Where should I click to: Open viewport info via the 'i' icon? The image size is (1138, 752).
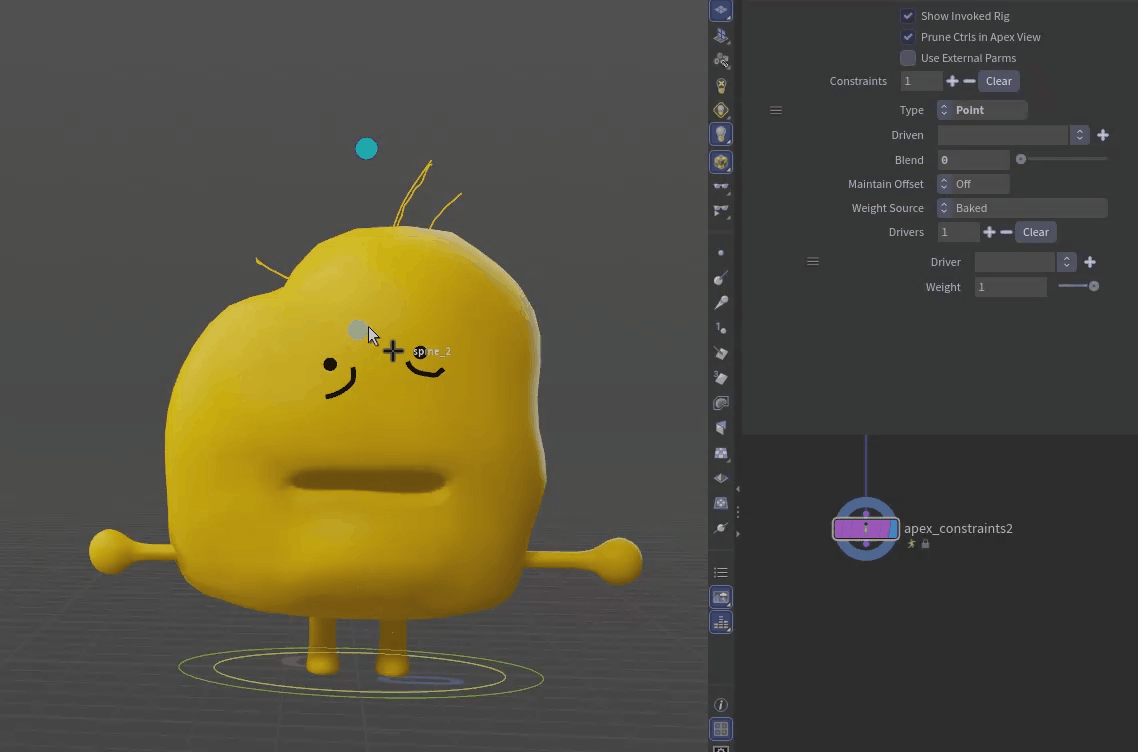tap(721, 705)
